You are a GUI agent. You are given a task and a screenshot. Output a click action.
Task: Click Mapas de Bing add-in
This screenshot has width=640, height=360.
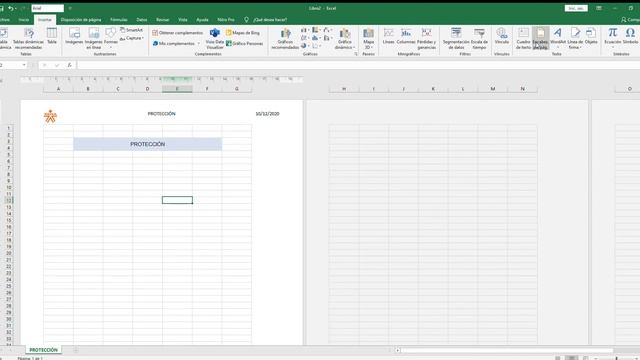[243, 33]
